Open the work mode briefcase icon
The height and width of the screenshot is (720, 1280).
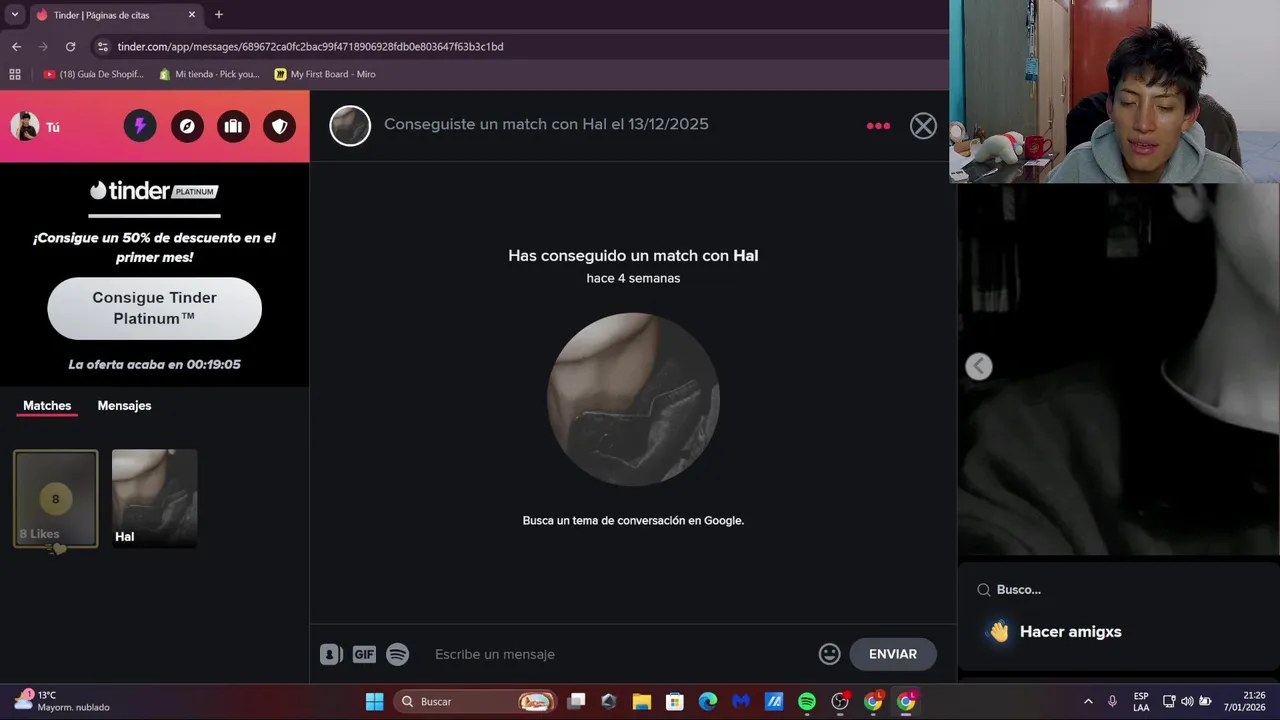point(233,126)
